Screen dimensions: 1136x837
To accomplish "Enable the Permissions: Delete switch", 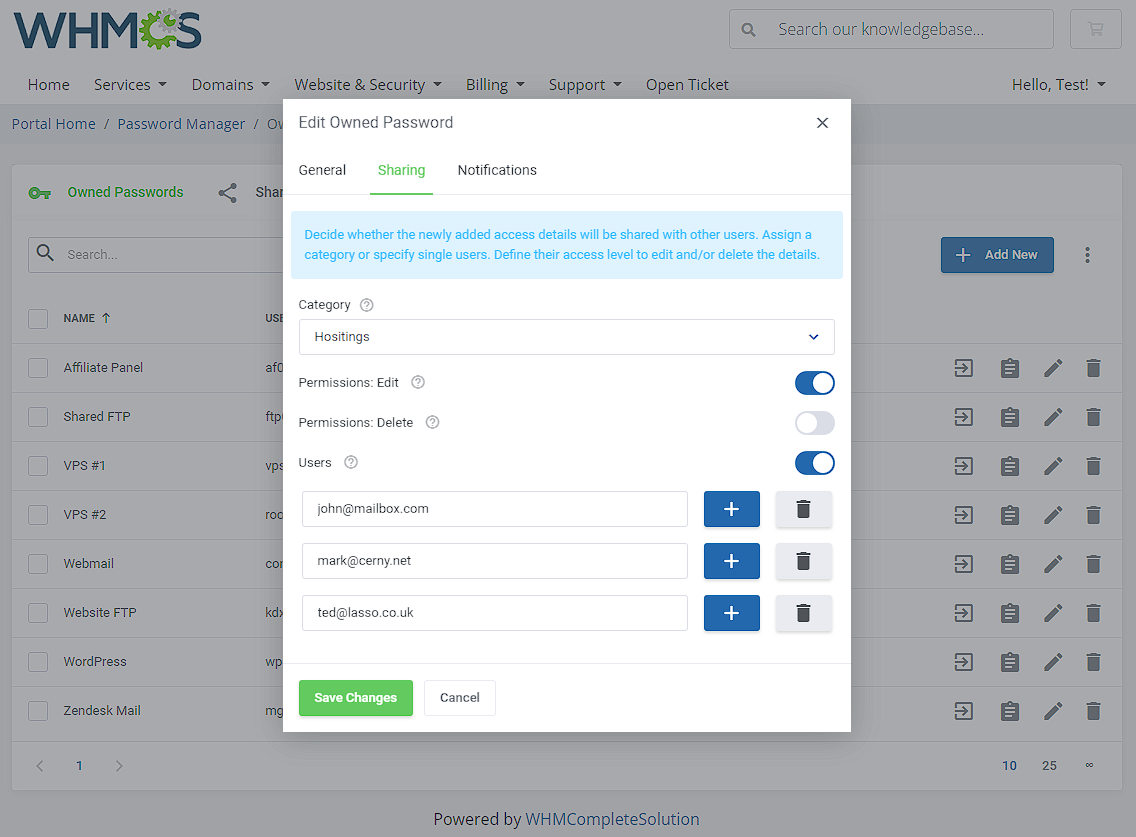I will point(814,422).
